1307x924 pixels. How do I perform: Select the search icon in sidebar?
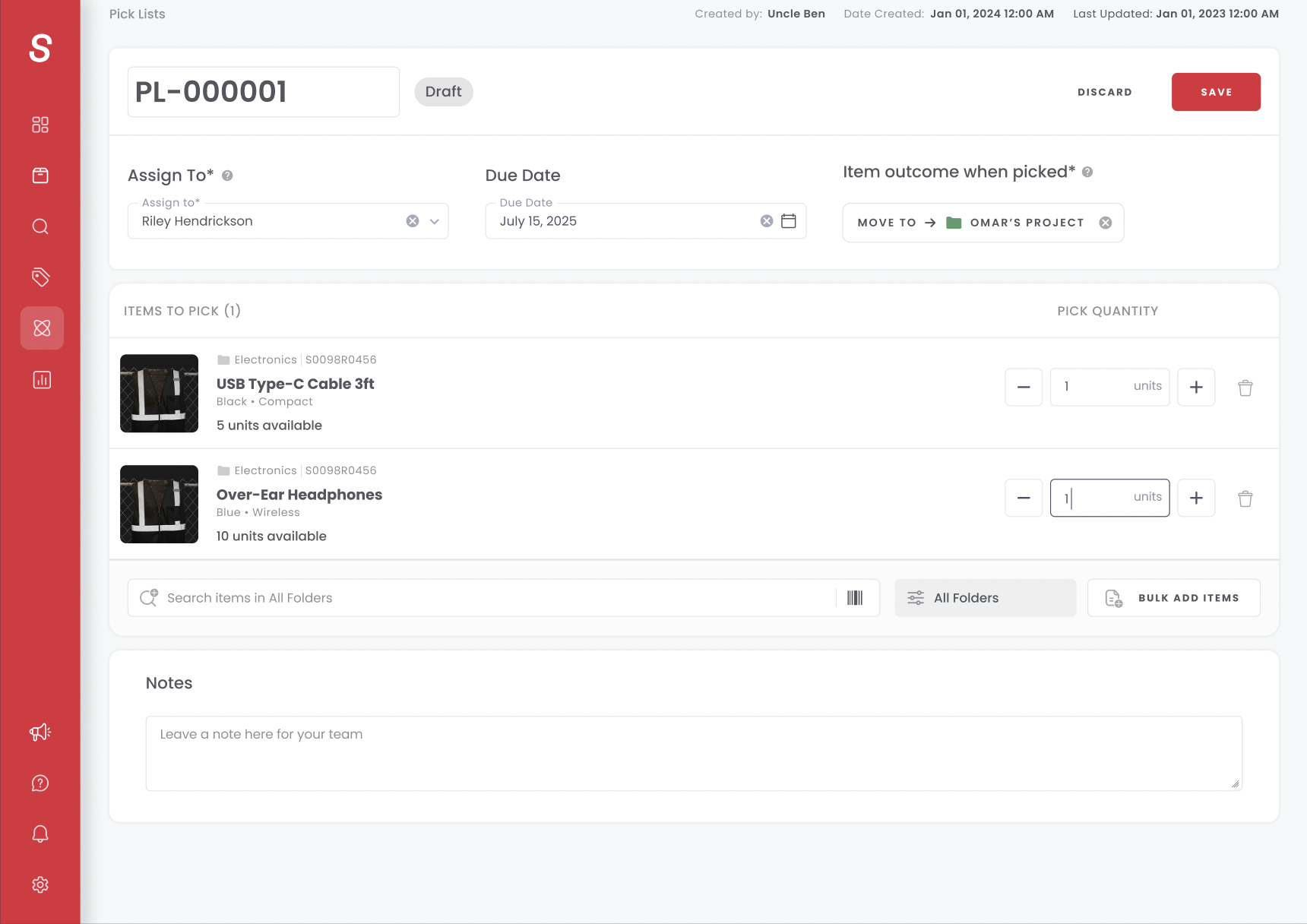pyautogui.click(x=40, y=226)
